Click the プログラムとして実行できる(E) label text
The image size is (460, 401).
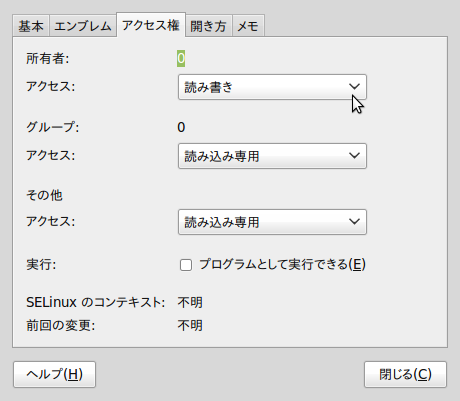[282, 264]
